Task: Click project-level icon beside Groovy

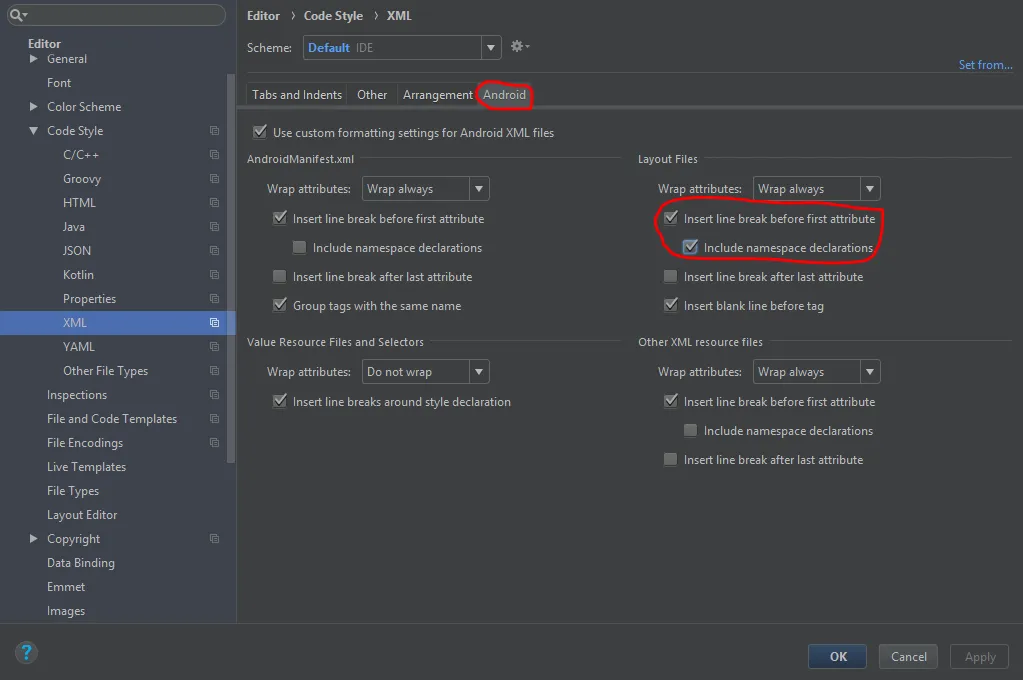Action: [214, 178]
